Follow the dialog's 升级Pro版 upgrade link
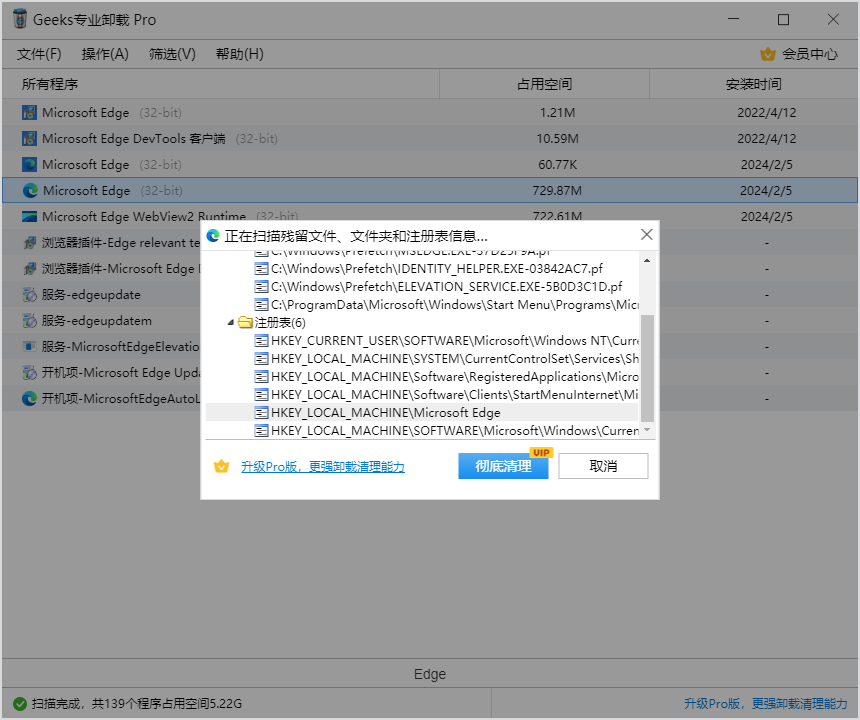 point(322,466)
